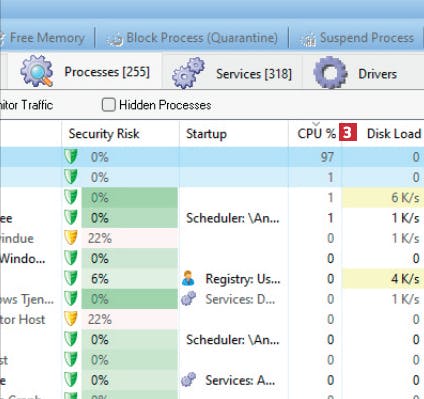Switch to the Services [318] tab
The height and width of the screenshot is (399, 424).
pos(232,73)
